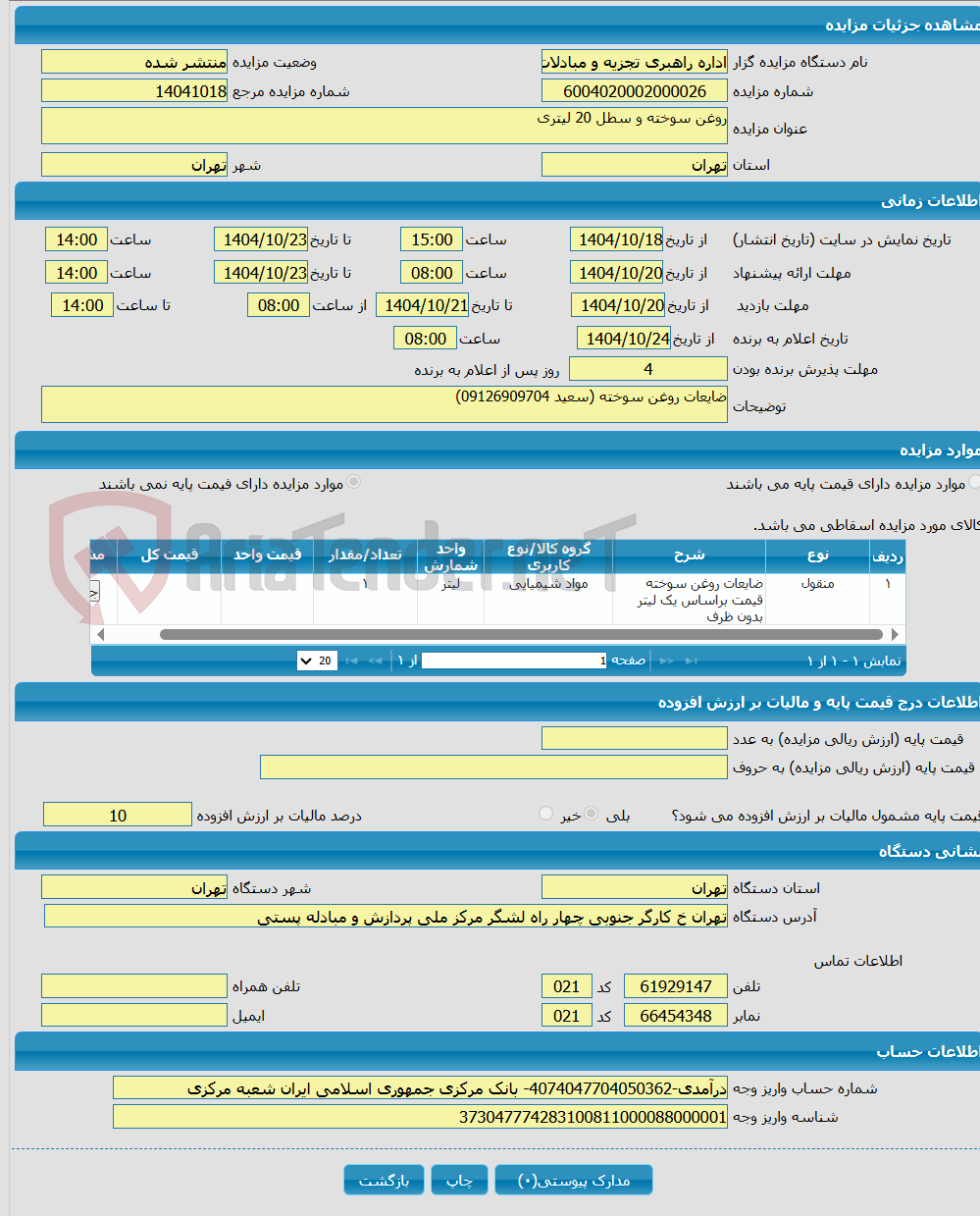The height and width of the screenshot is (1216, 980).
Task: Click the 'بازگشت' return button
Action: tap(384, 1180)
